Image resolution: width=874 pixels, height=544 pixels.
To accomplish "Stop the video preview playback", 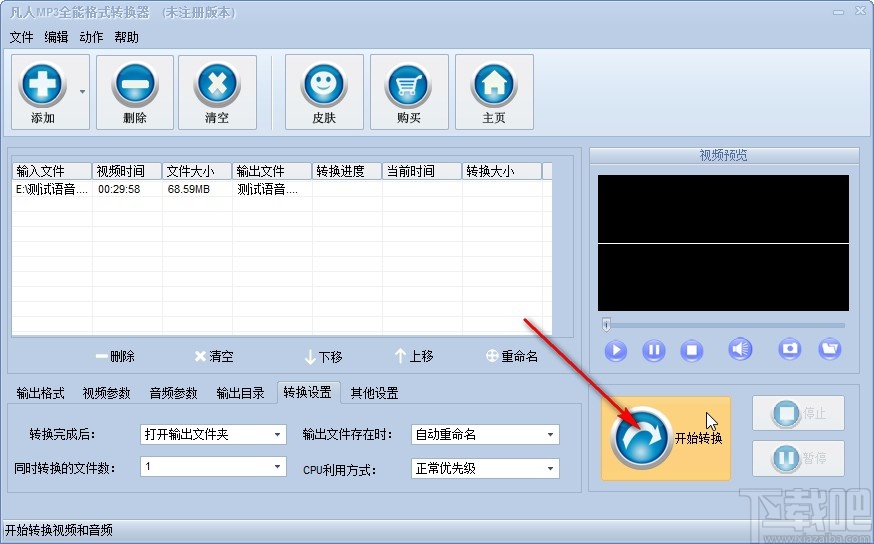I will click(x=692, y=351).
